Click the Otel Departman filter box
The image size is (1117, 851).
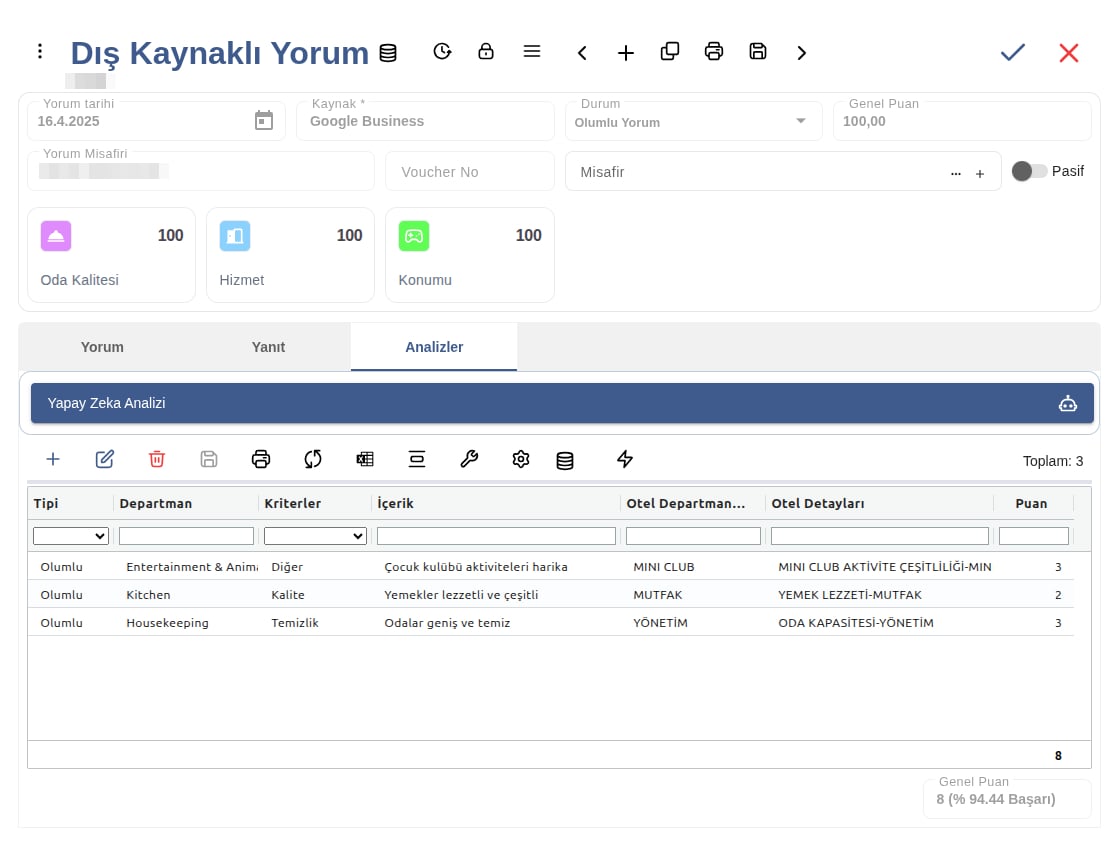click(x=693, y=536)
